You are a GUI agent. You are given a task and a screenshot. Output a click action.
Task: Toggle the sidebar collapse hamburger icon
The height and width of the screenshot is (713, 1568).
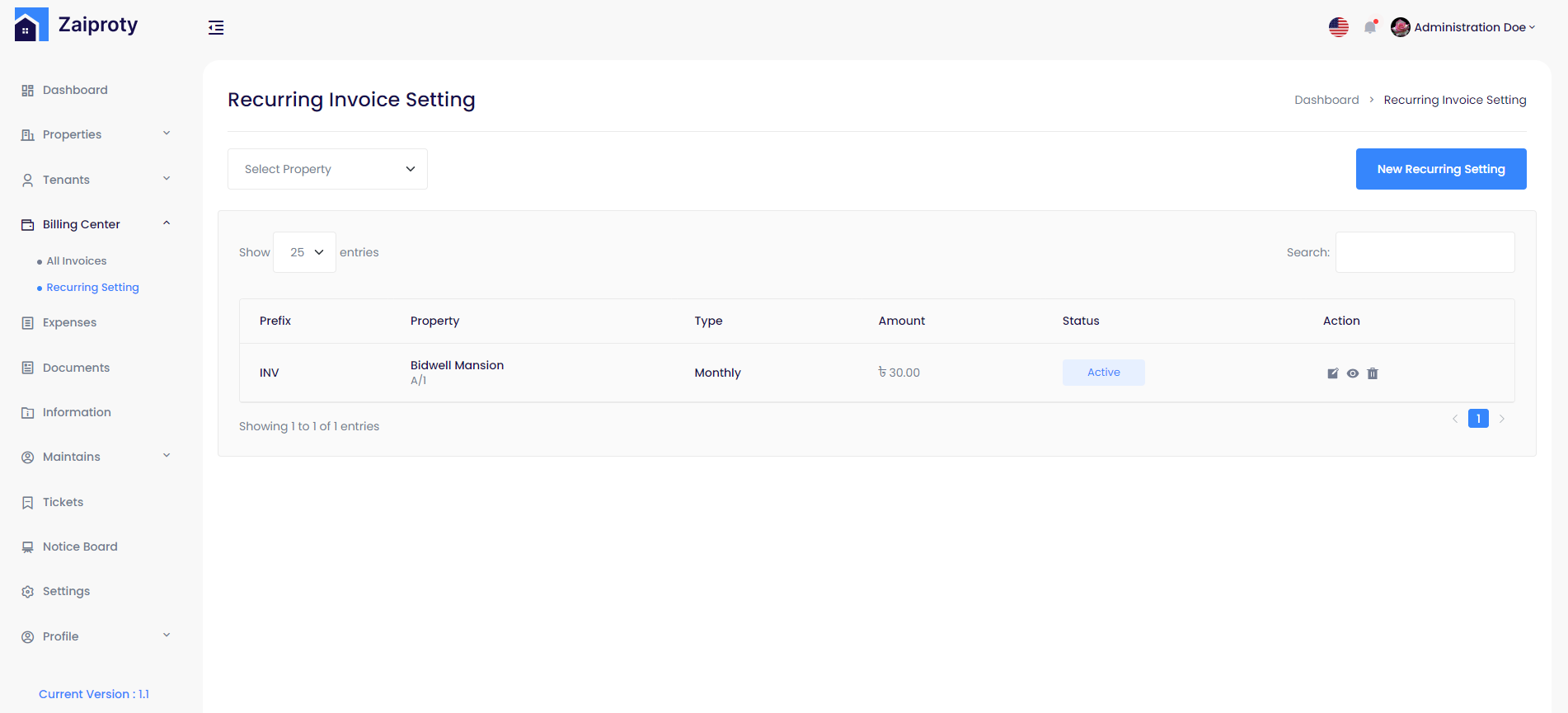pos(216,28)
